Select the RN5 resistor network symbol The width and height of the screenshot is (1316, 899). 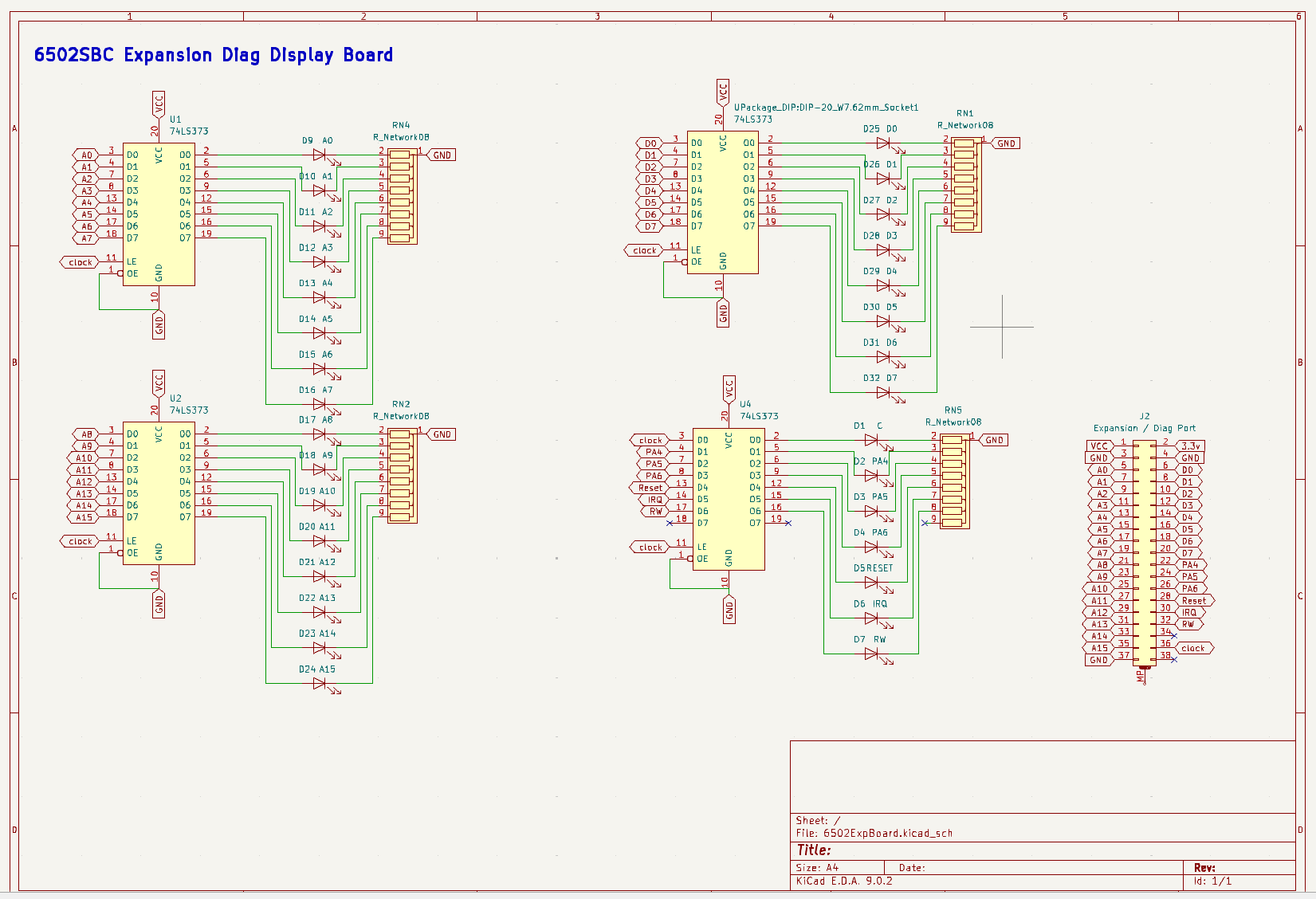(954, 481)
